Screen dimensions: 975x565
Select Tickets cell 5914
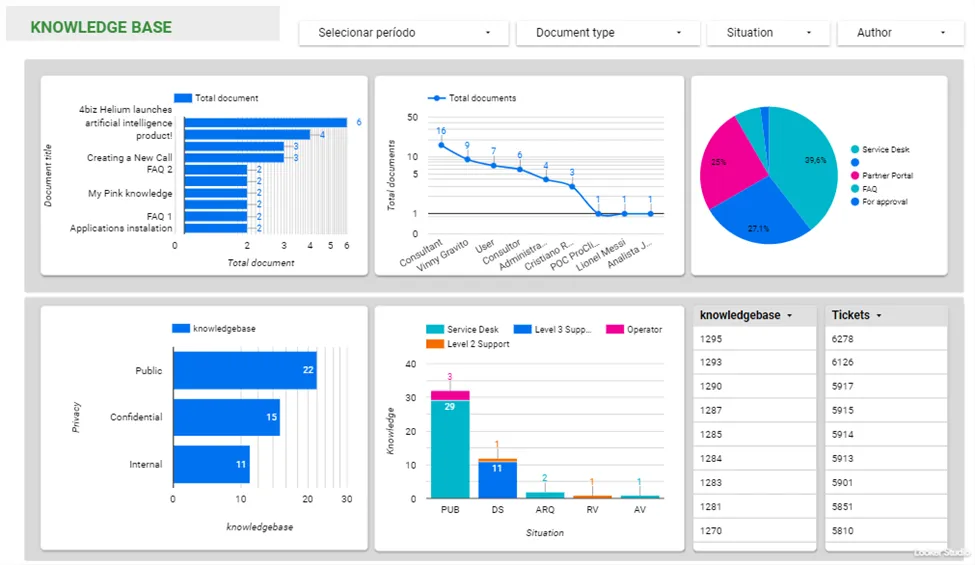coord(886,434)
